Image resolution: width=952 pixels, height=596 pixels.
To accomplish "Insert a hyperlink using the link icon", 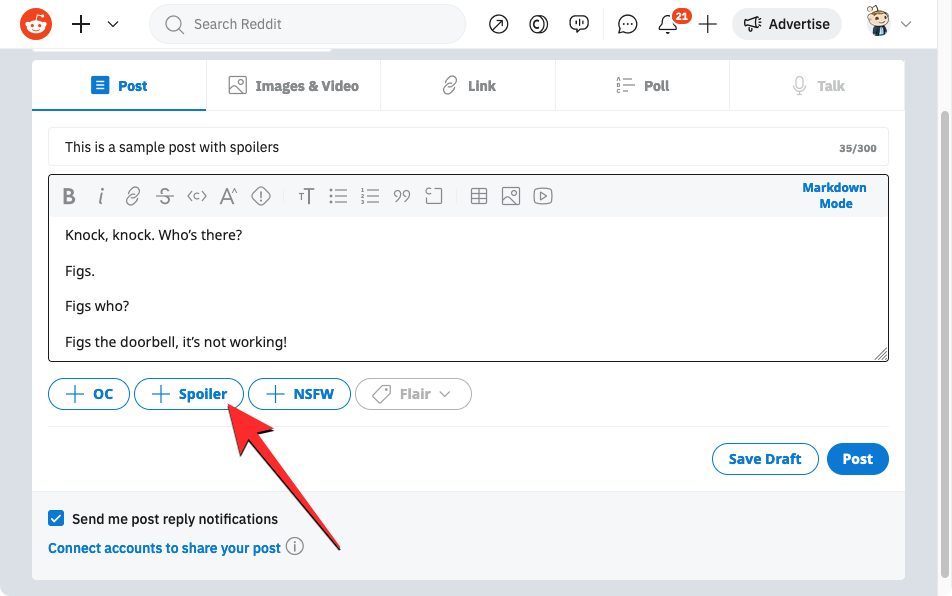I will coord(132,197).
